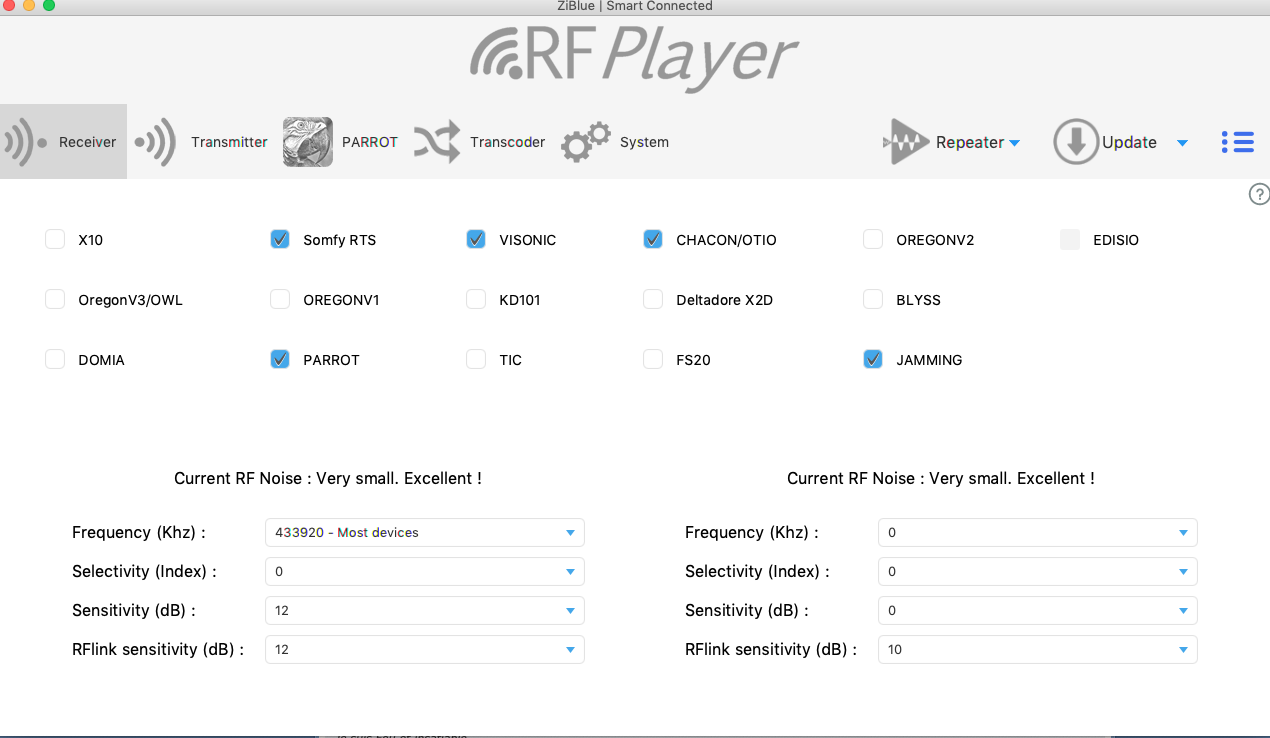Enable the KD101 checkbox

point(476,299)
